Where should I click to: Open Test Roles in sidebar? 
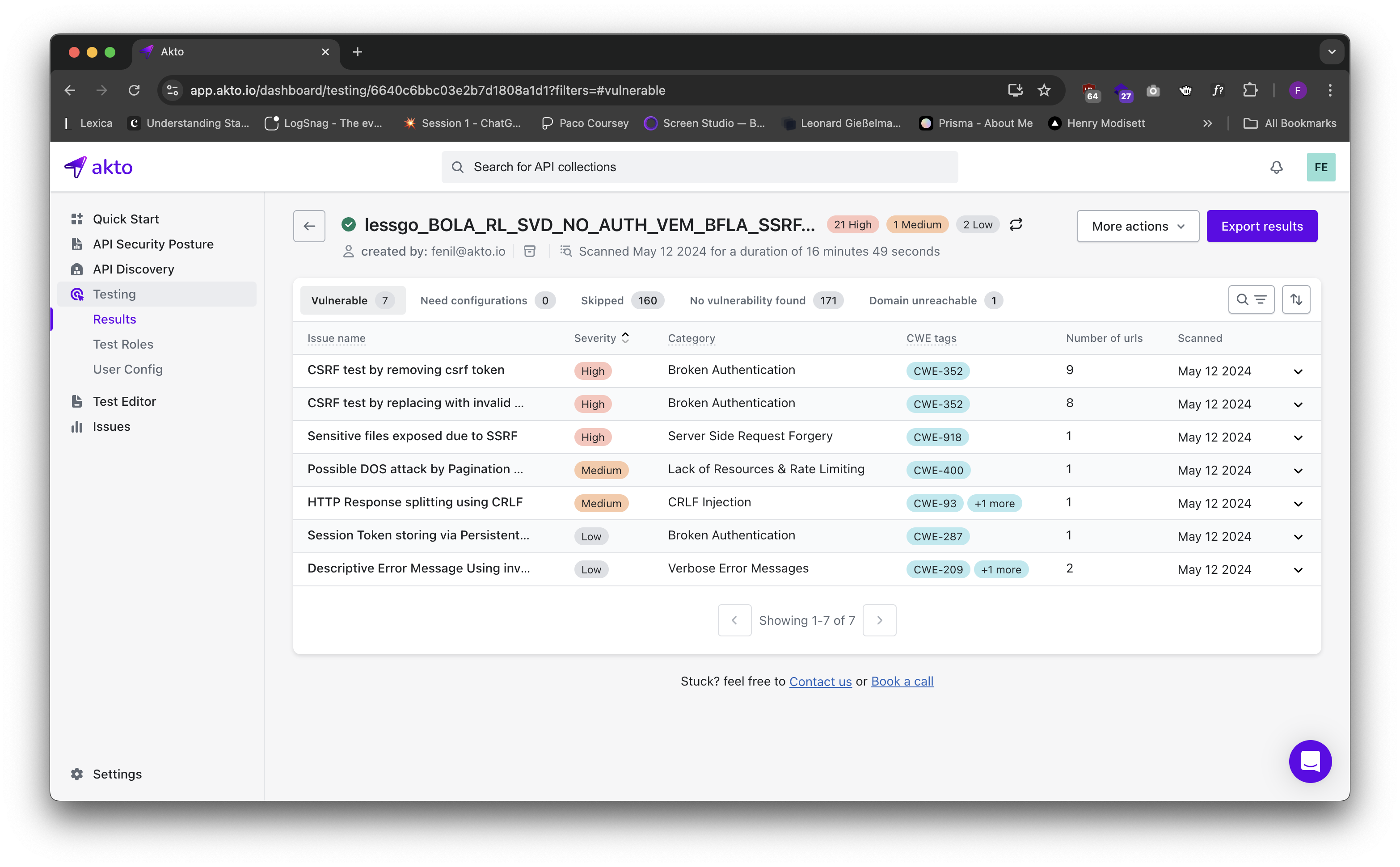pos(123,344)
